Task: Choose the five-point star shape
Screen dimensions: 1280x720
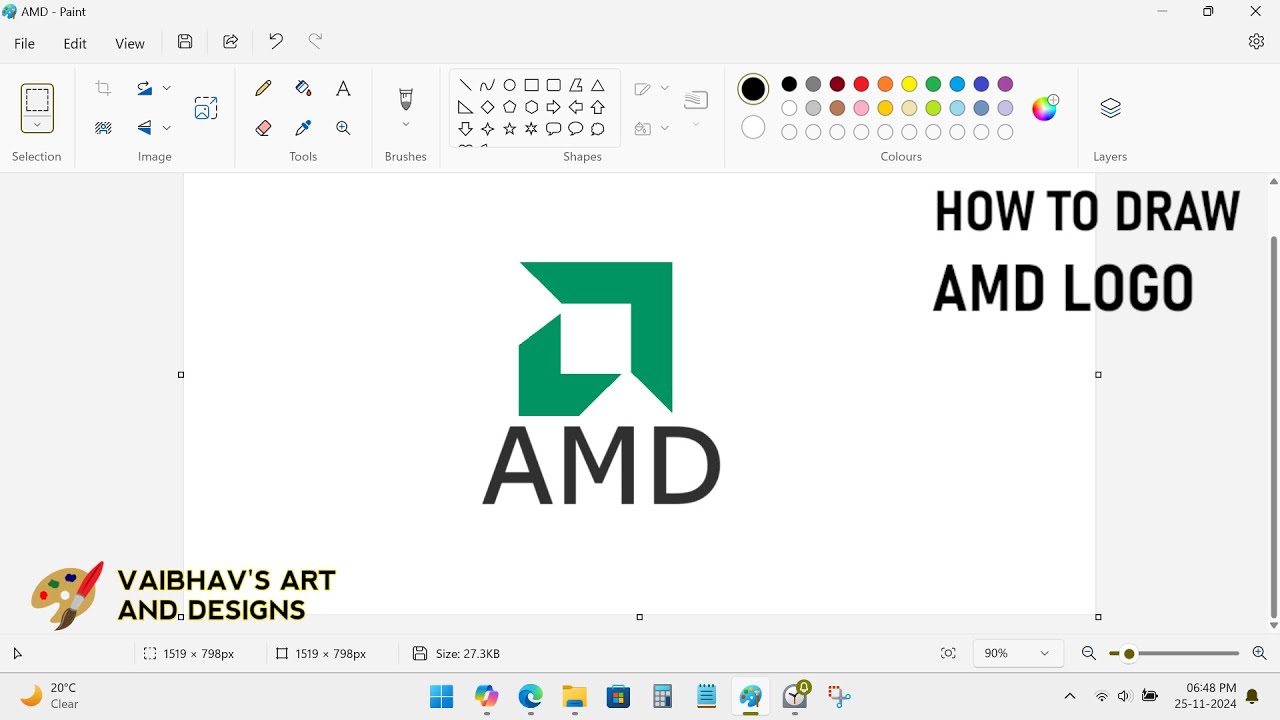Action: [509, 129]
